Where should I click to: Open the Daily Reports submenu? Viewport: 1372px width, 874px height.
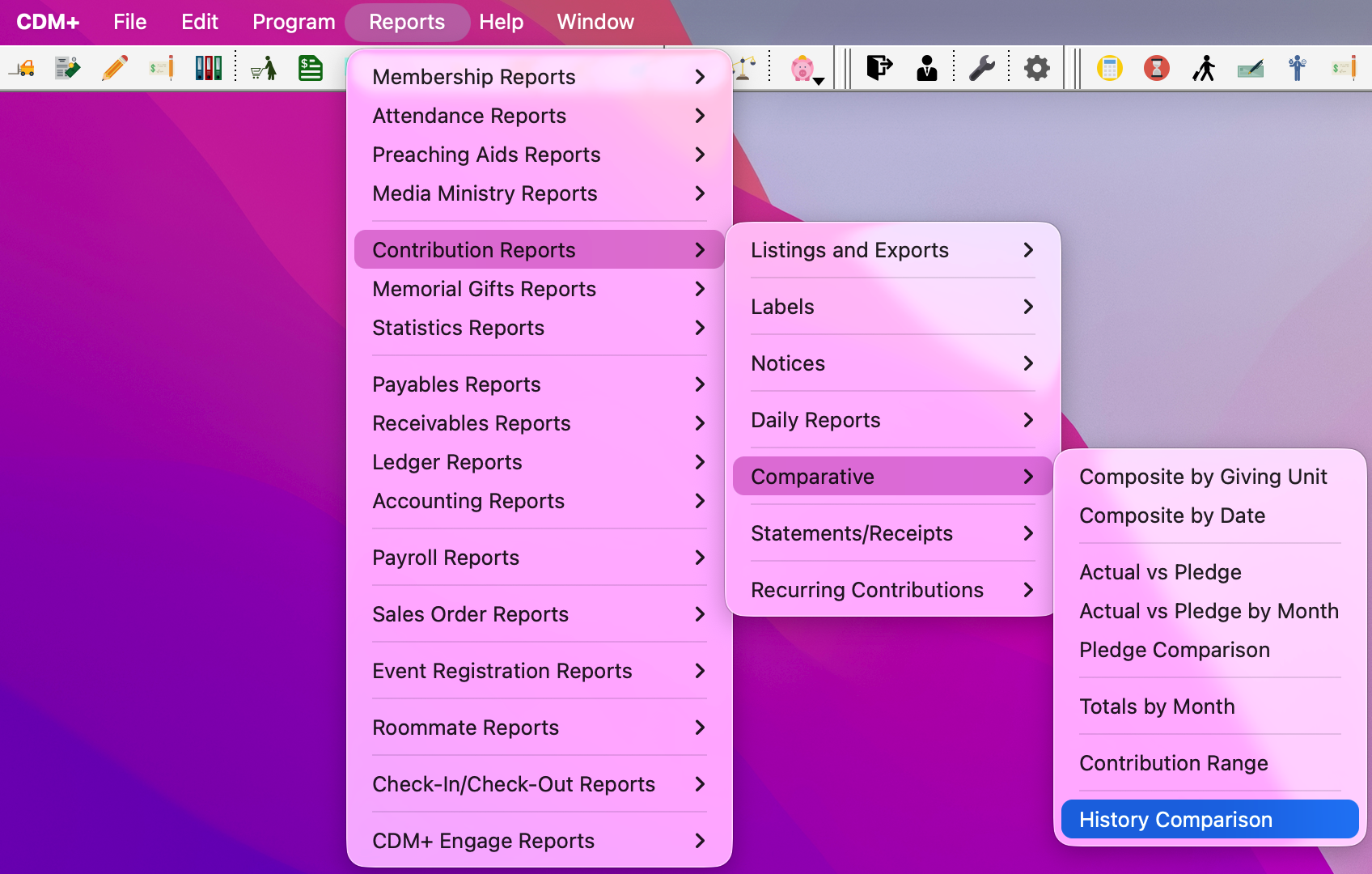[892, 420]
